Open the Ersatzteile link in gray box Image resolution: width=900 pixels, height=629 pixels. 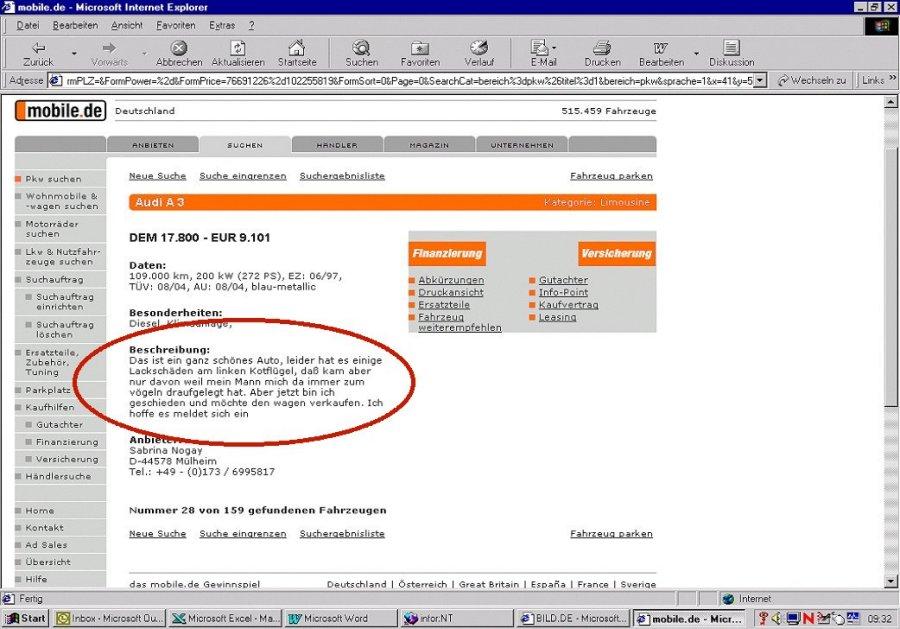pos(444,305)
